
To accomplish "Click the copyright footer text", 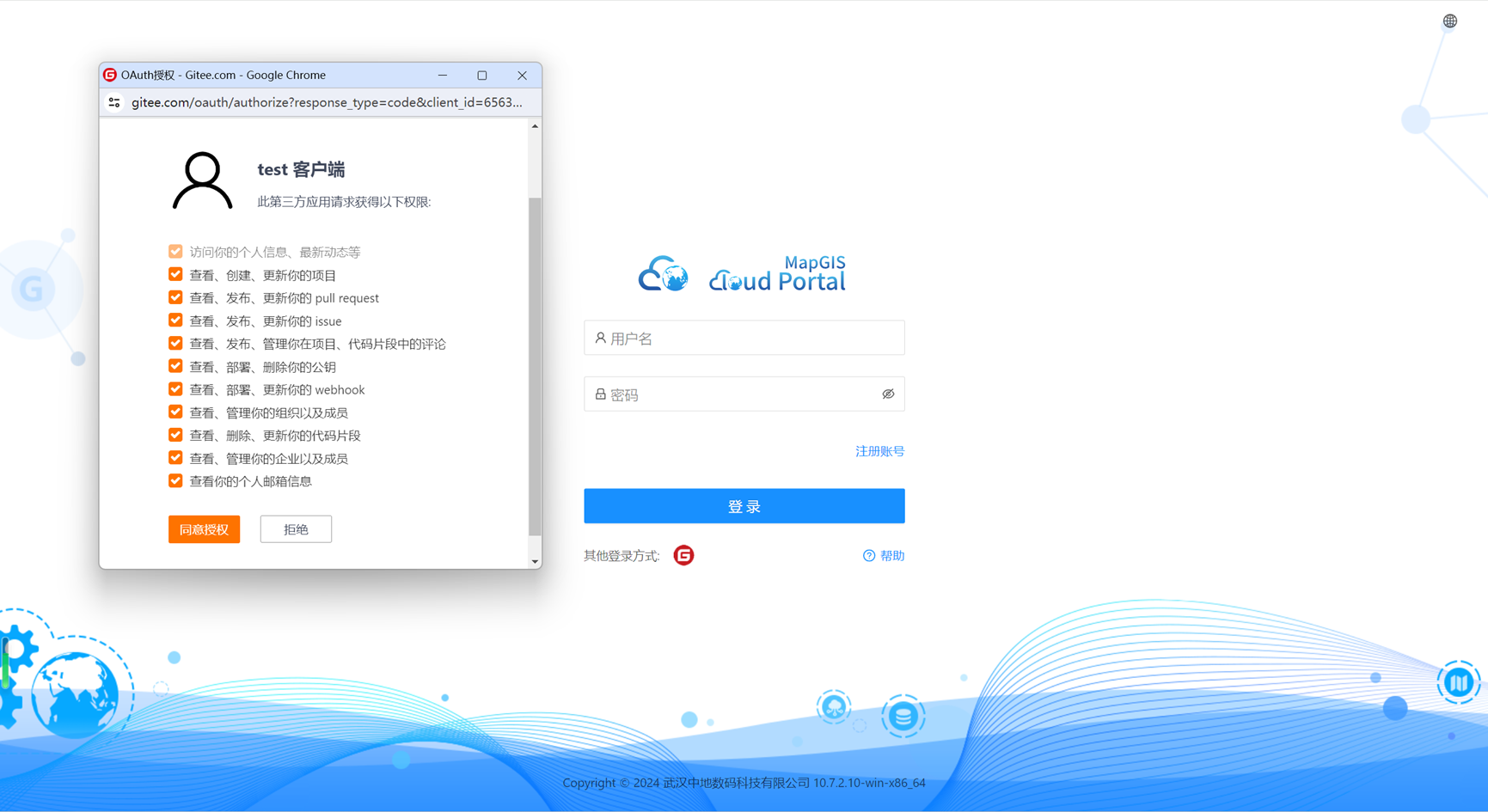I will point(744,783).
